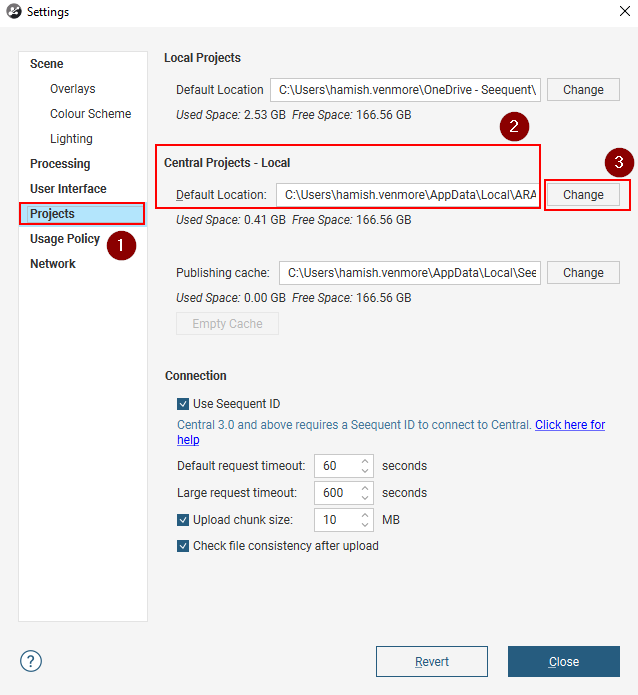Open the 'Click here for help' link
The width and height of the screenshot is (638, 695).
(x=570, y=425)
